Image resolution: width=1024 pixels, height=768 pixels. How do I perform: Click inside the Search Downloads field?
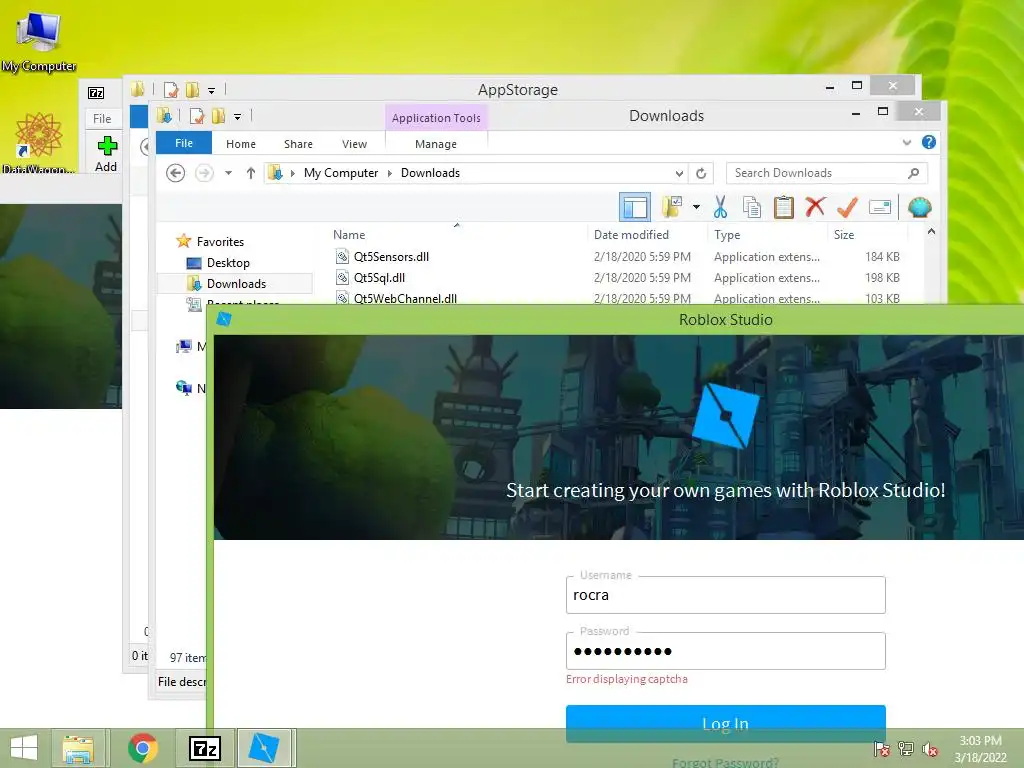[827, 173]
